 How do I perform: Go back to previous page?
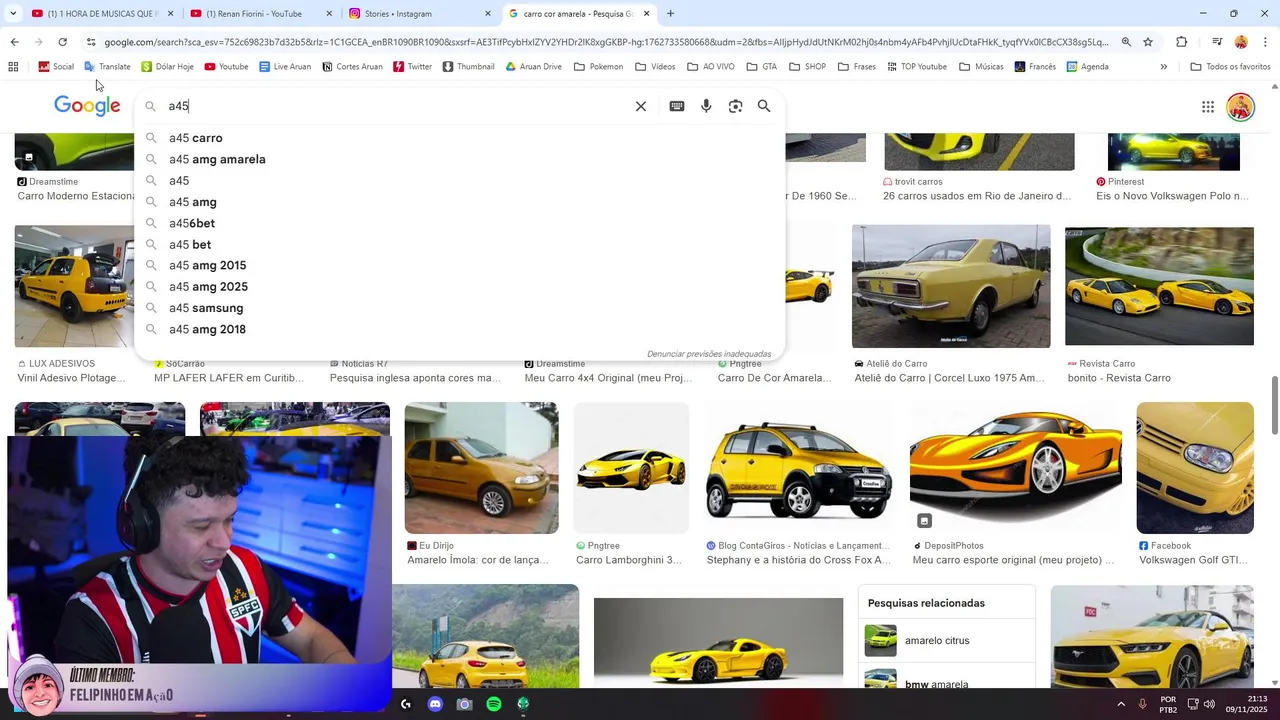14,42
